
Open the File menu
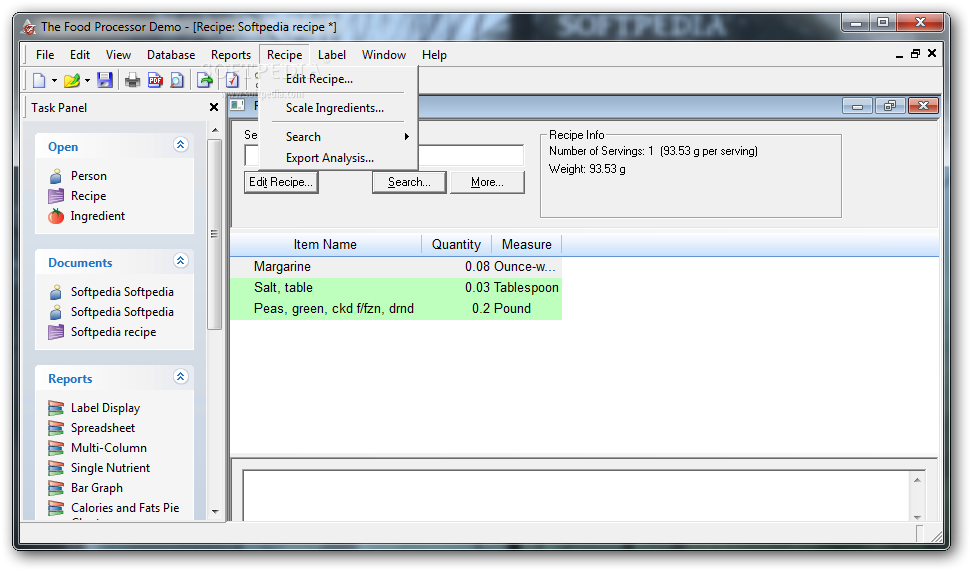(45, 54)
